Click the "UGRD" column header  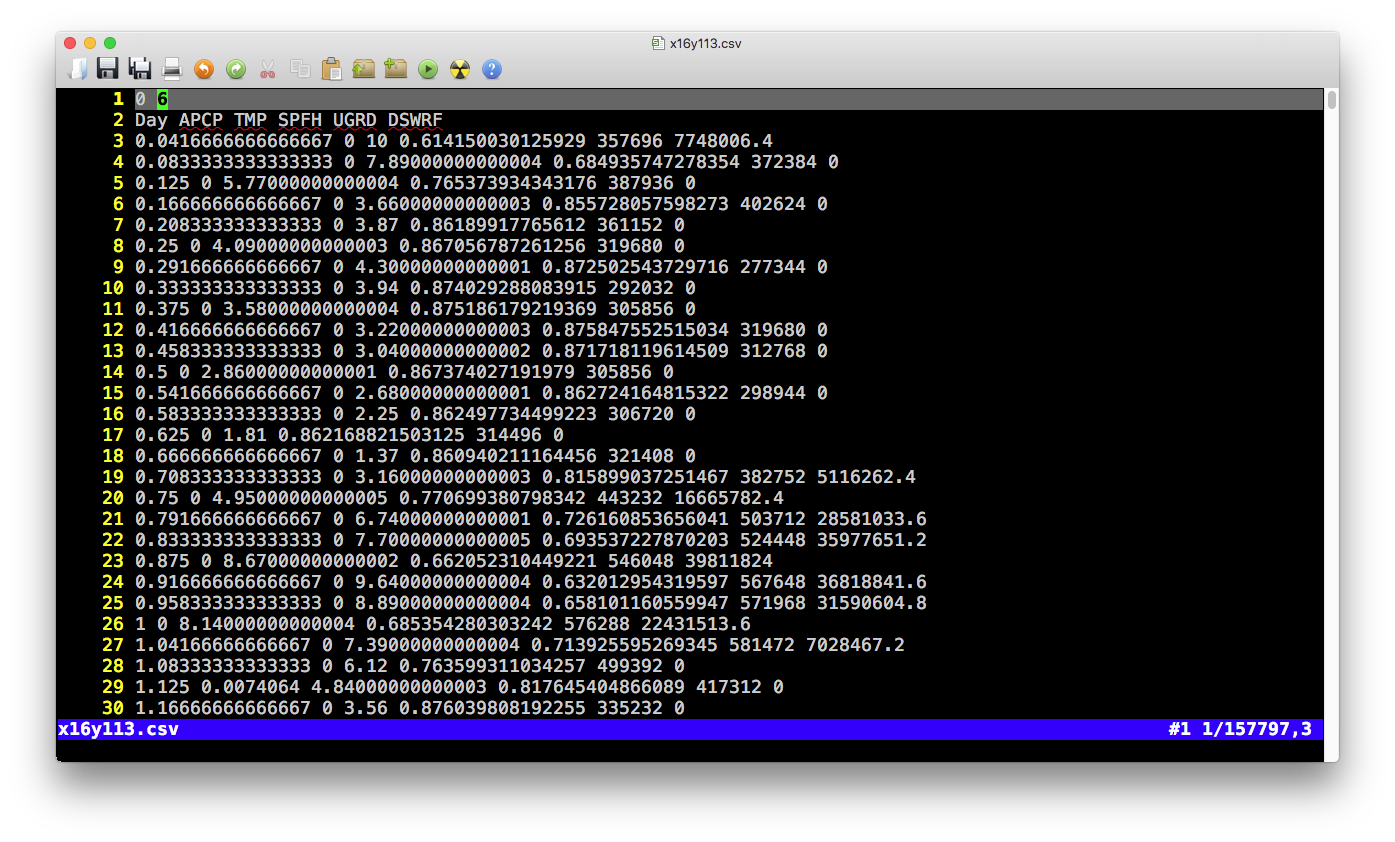coord(355,120)
